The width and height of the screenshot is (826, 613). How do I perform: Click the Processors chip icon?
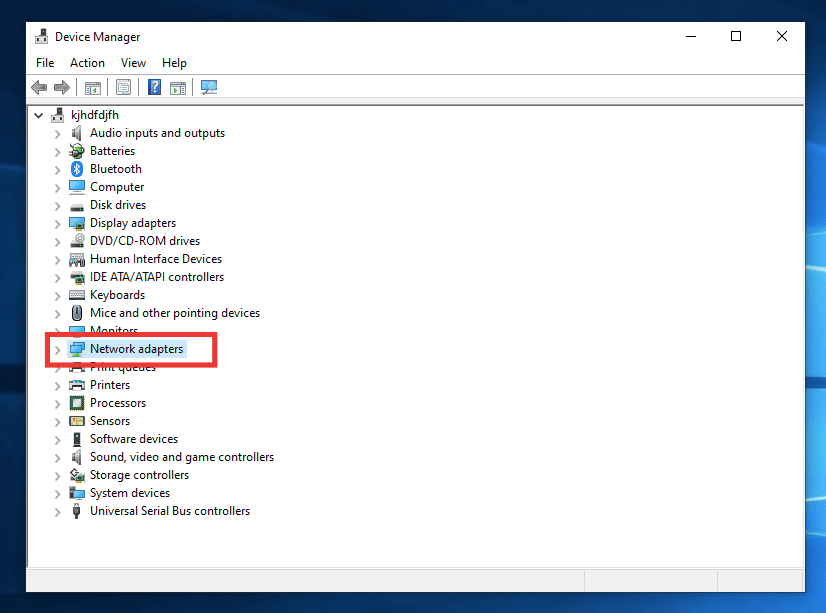point(77,403)
